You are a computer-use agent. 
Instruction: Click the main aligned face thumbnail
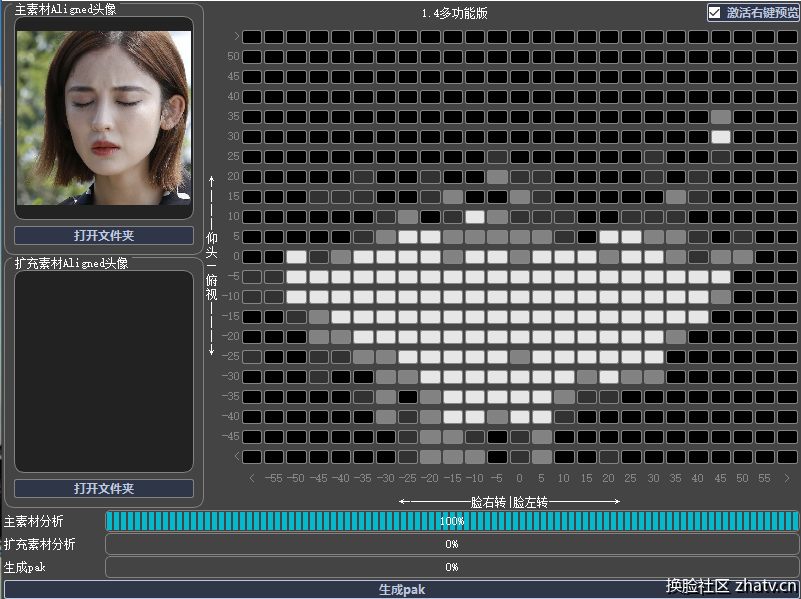[x=104, y=118]
